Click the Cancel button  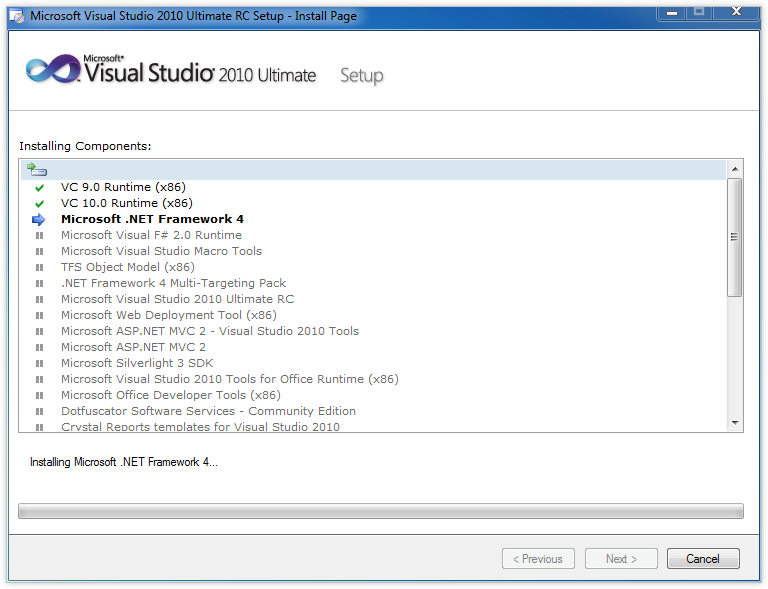[x=703, y=559]
